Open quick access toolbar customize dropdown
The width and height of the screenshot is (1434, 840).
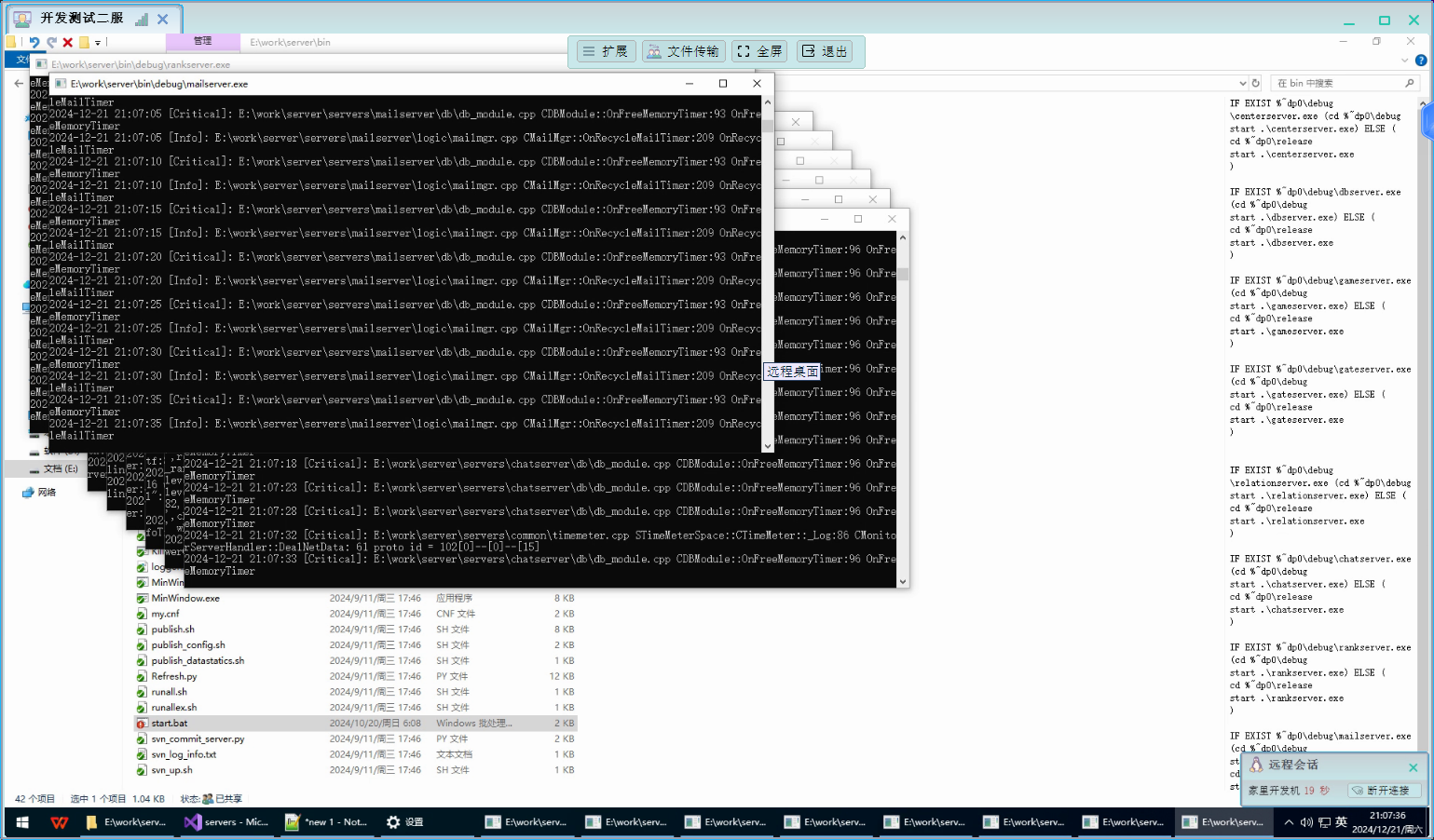coord(98,43)
